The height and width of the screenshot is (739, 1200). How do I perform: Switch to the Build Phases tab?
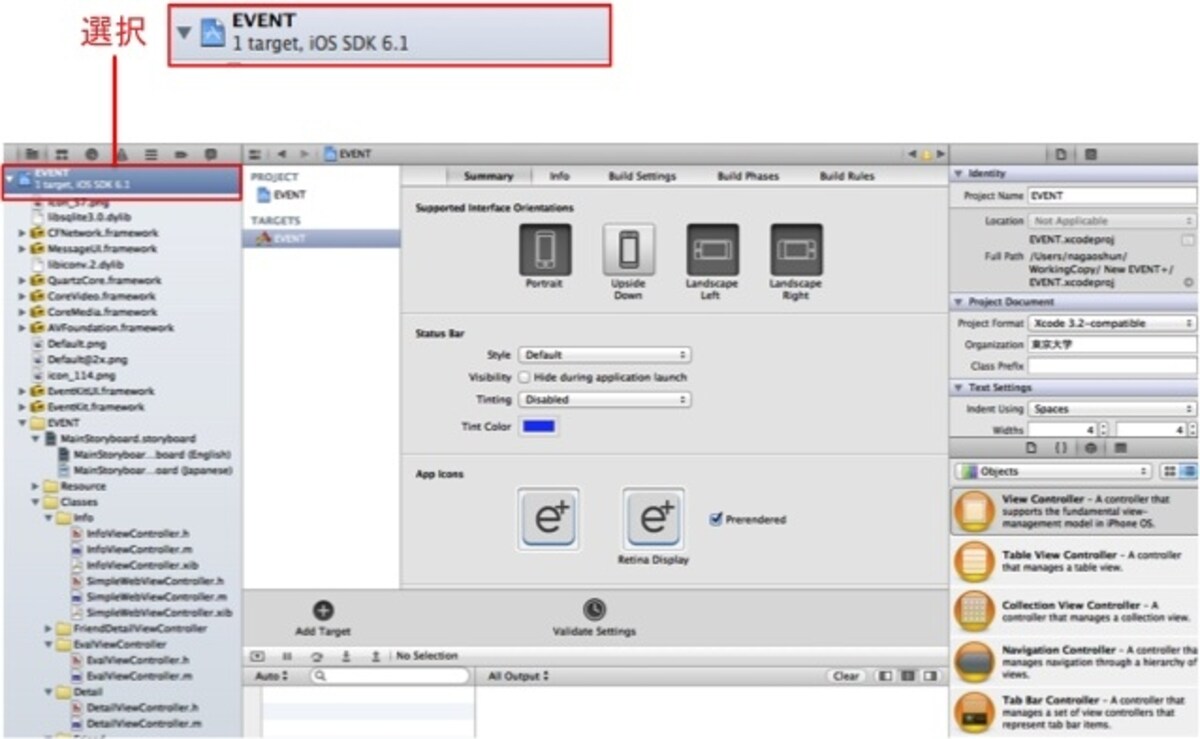(748, 176)
